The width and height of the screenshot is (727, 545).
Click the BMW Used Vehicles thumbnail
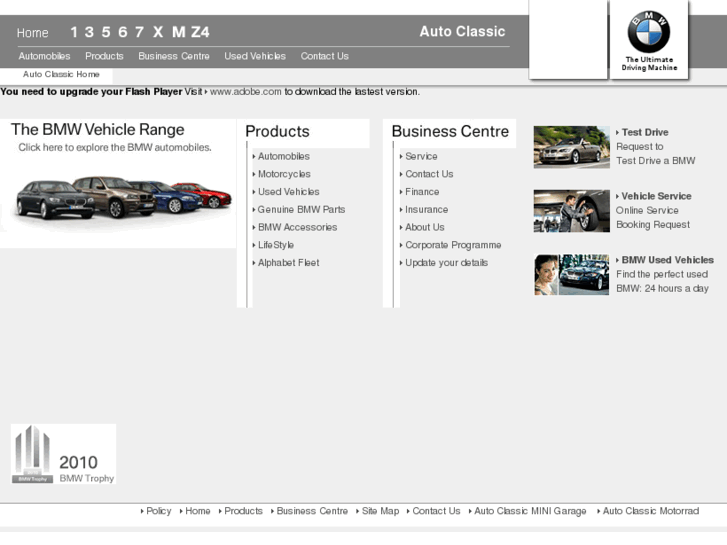click(572, 275)
